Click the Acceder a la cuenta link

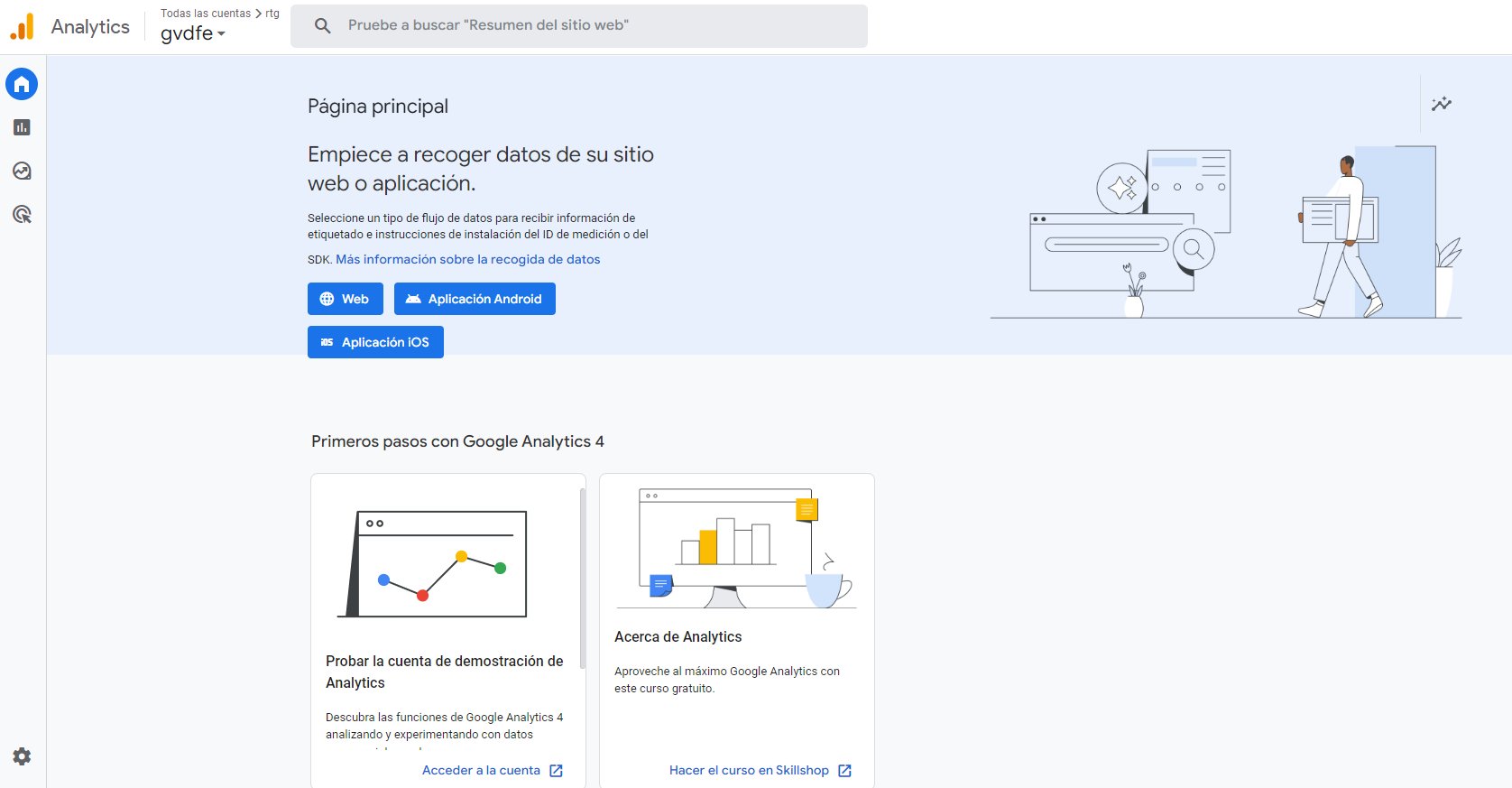(x=481, y=771)
